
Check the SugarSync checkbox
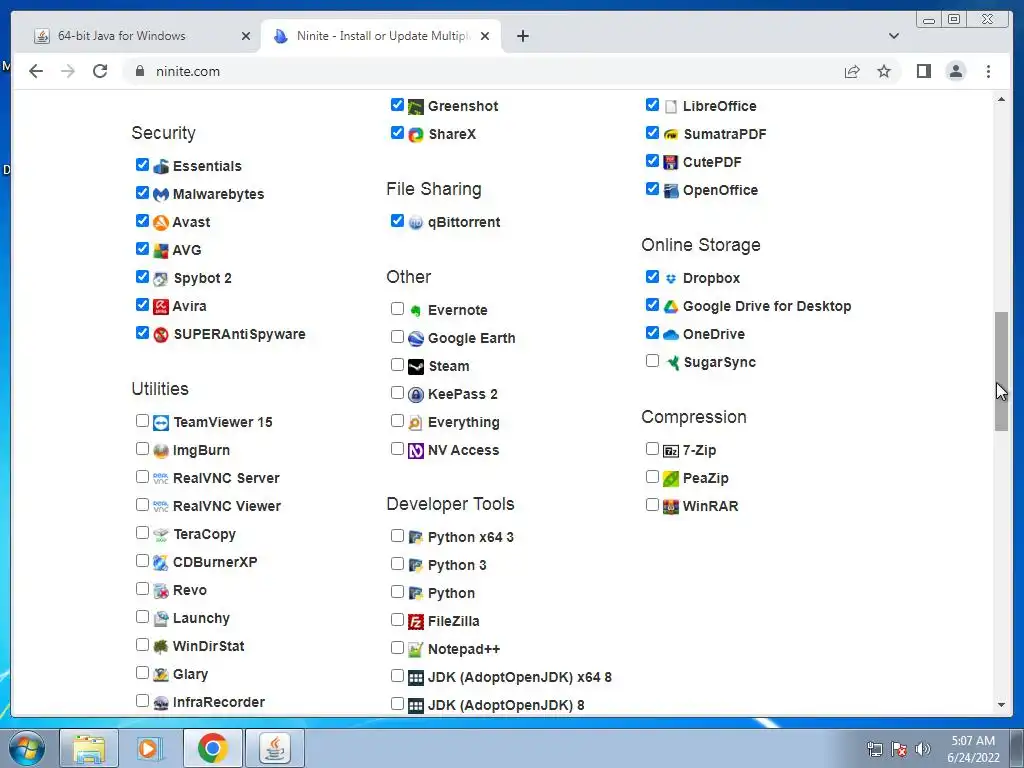click(x=652, y=360)
